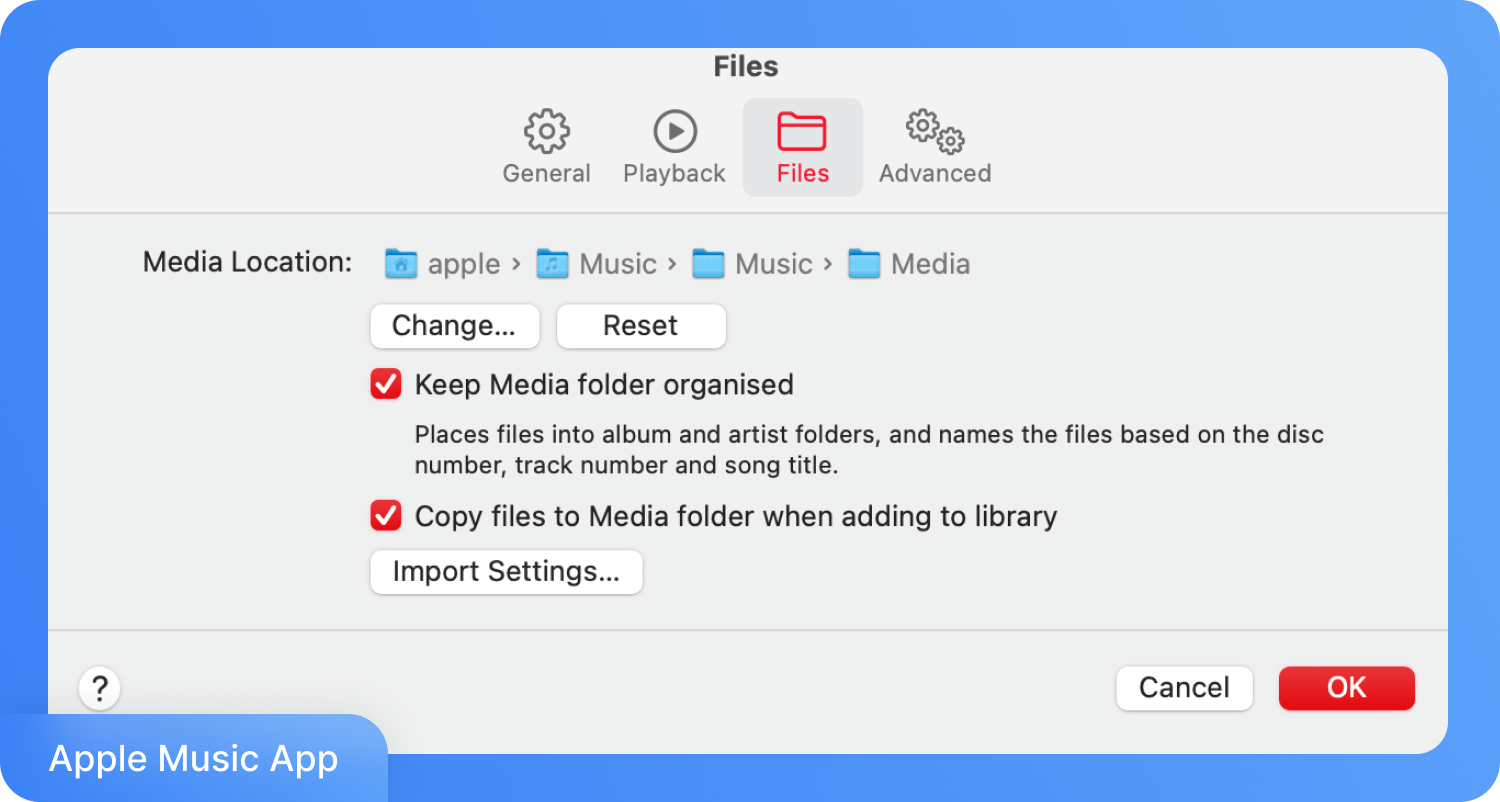Click the chevron just before Media folder
The width and height of the screenshot is (1500, 802).
(x=828, y=264)
